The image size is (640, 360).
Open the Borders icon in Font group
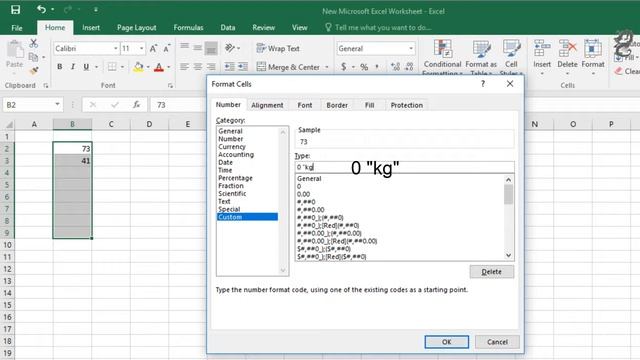coord(112,67)
